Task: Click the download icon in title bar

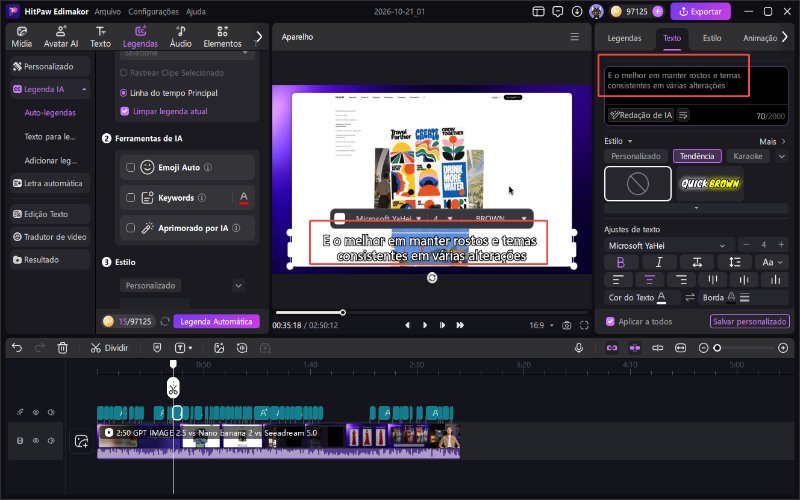Action: click(x=577, y=11)
